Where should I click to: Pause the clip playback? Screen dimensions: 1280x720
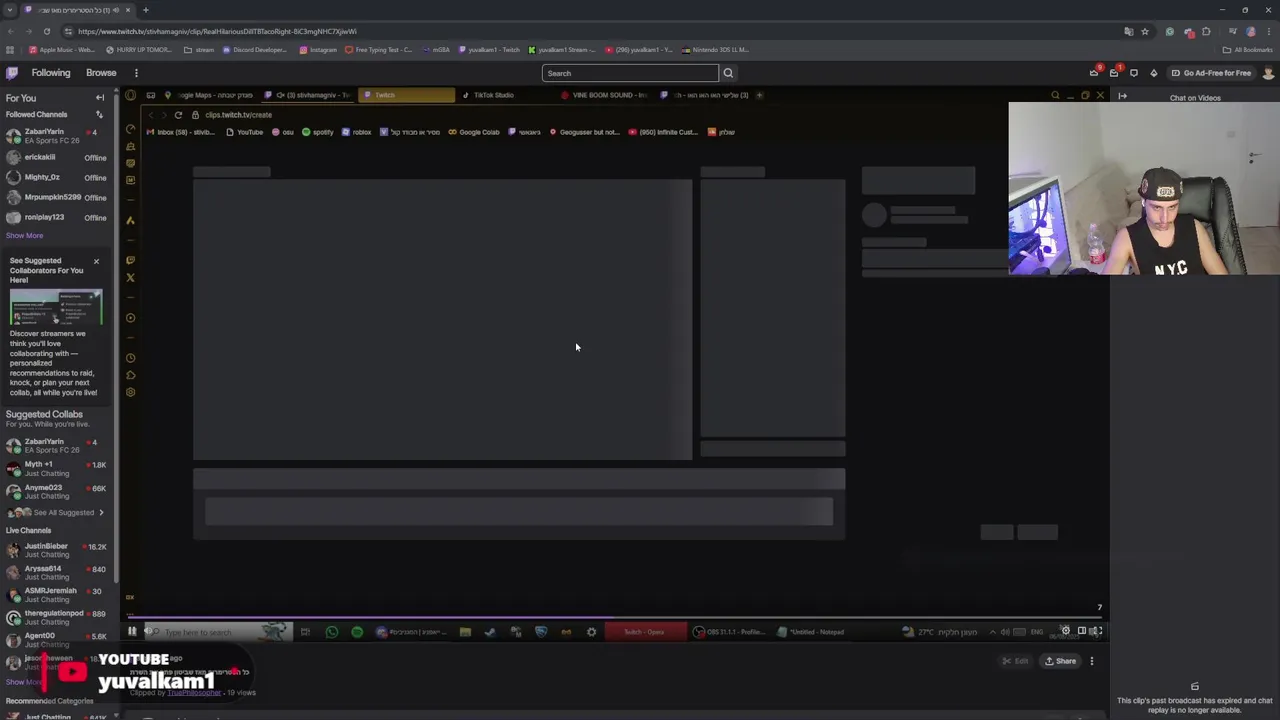(131, 631)
